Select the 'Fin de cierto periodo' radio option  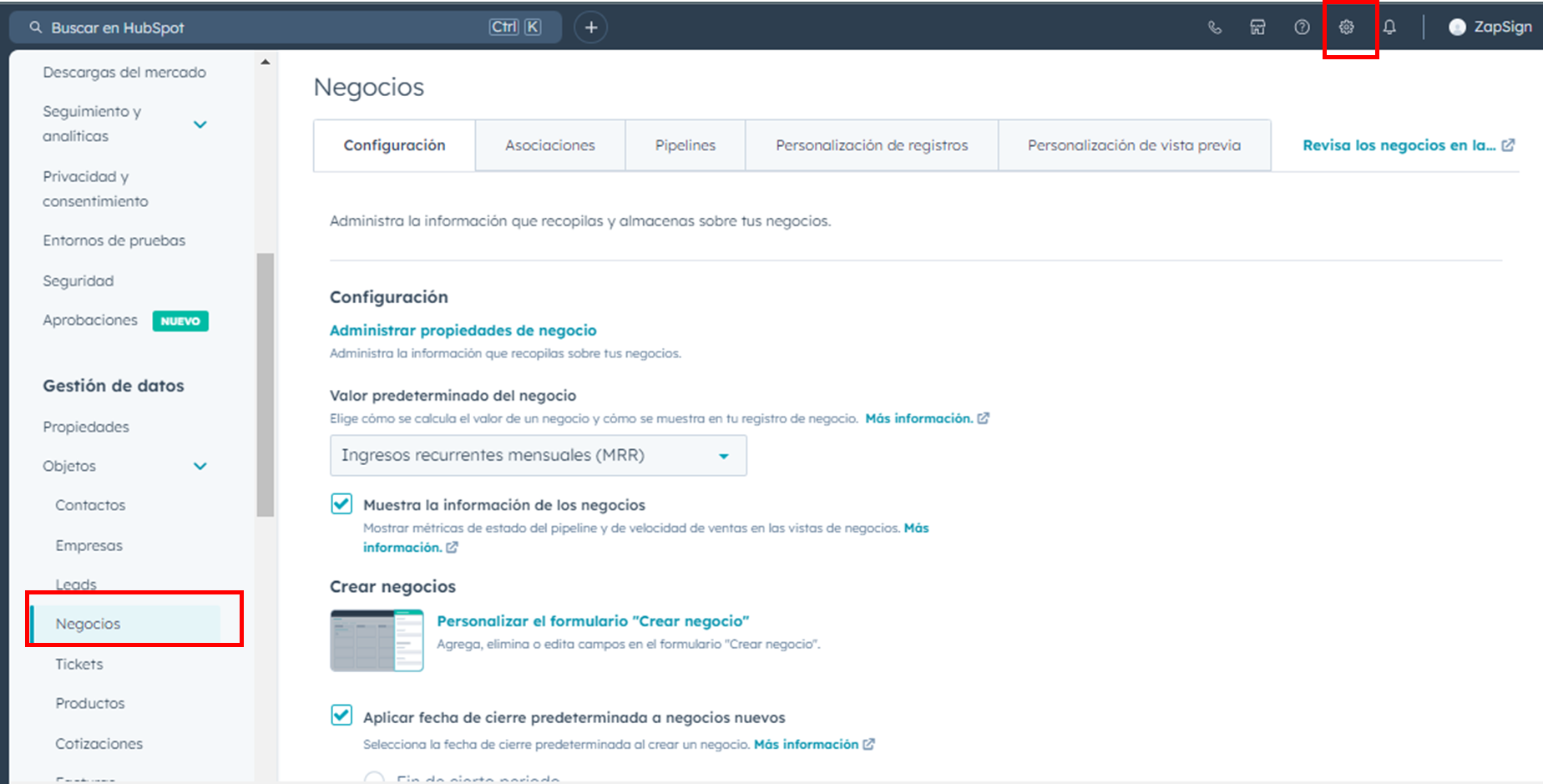click(x=374, y=778)
